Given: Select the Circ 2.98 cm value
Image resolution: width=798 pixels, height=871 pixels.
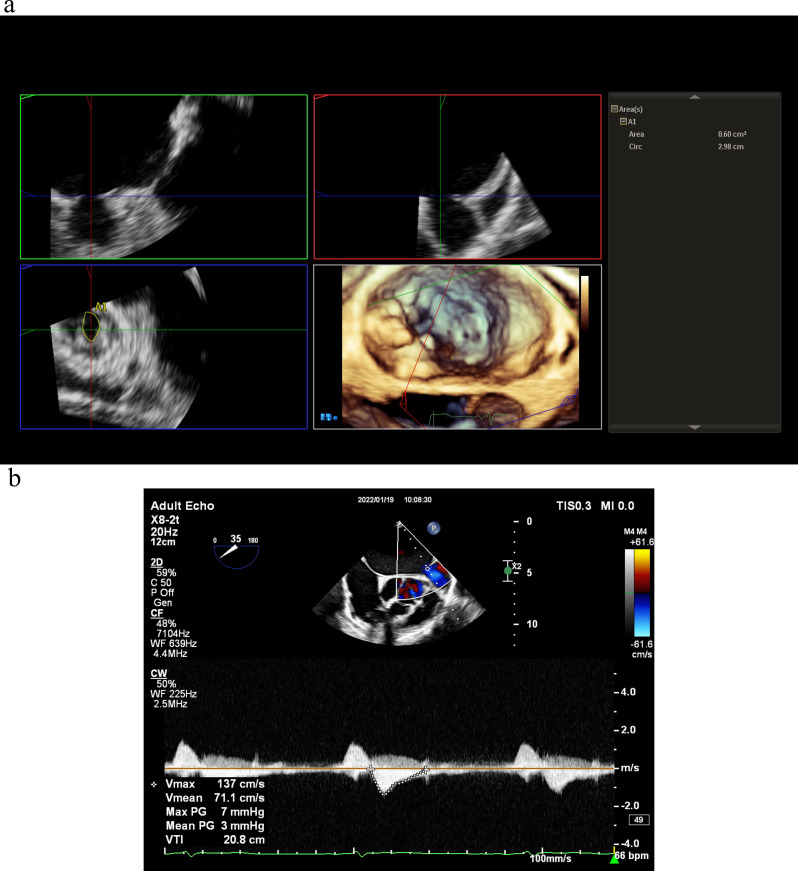Looking at the screenshot, I should pyautogui.click(x=730, y=147).
